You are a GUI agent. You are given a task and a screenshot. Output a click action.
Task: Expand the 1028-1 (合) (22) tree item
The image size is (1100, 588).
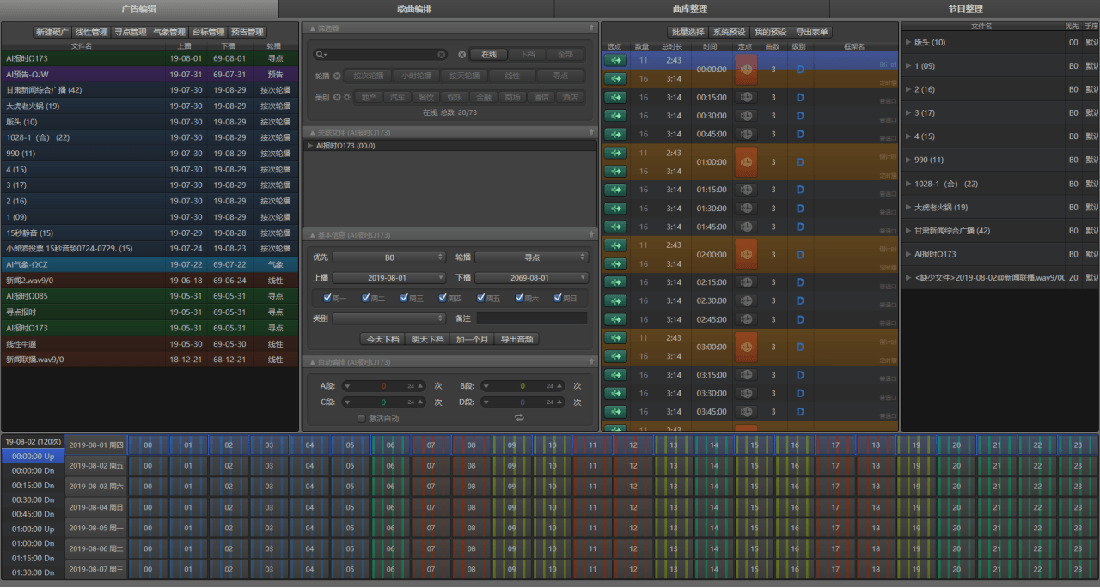908,184
